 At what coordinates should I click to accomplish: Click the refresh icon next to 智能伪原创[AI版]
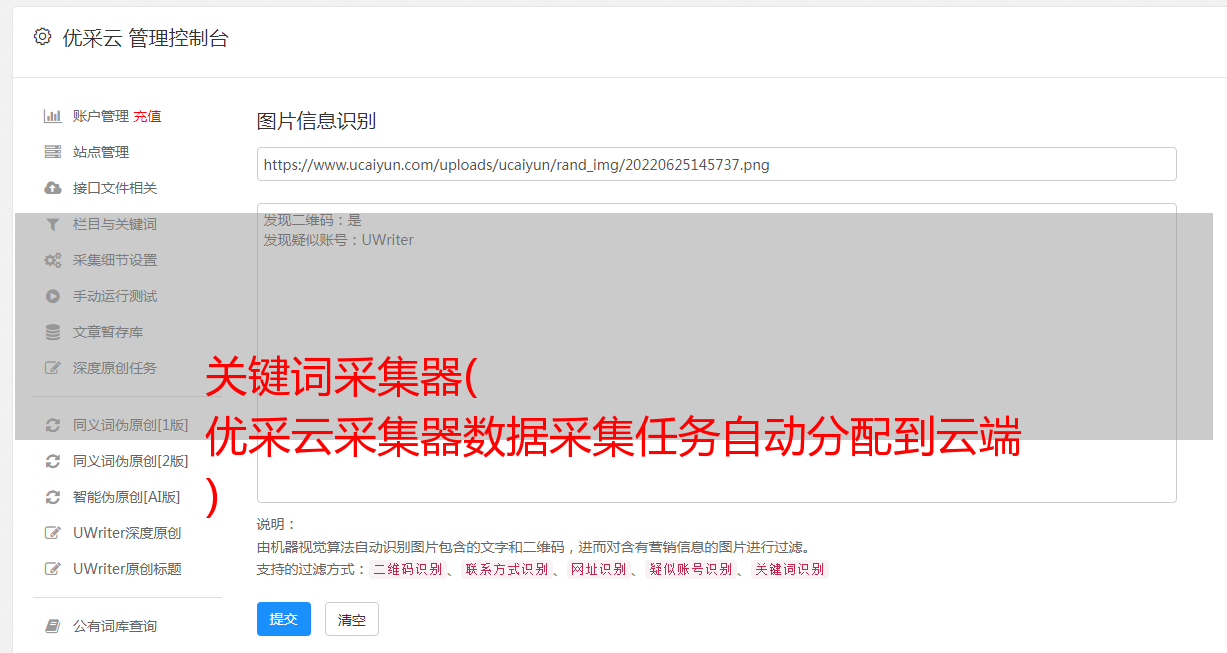(53, 497)
